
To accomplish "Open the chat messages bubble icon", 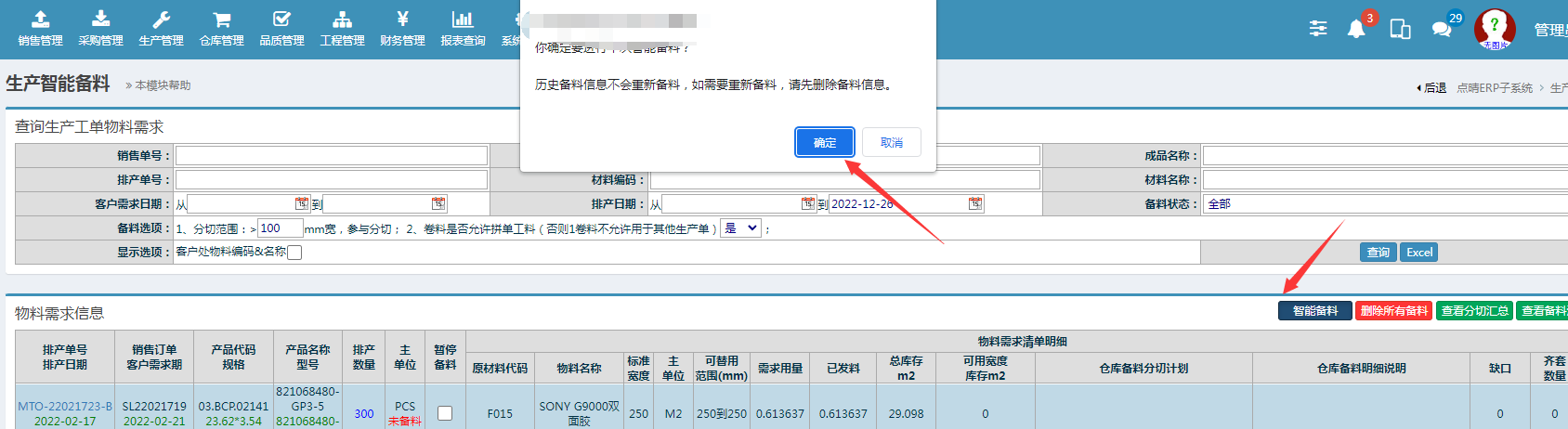I will 1442,30.
